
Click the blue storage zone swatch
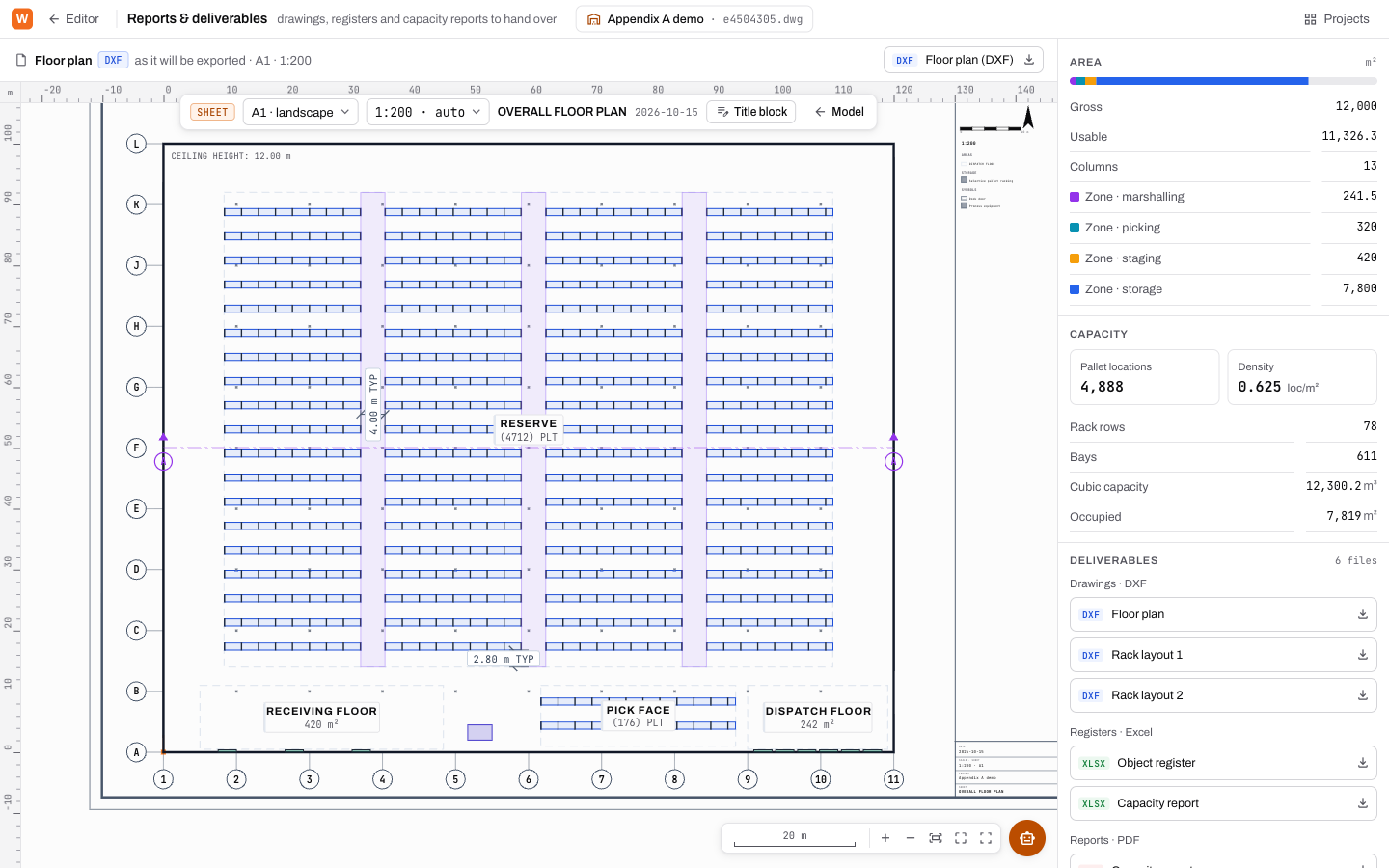coord(1075,289)
